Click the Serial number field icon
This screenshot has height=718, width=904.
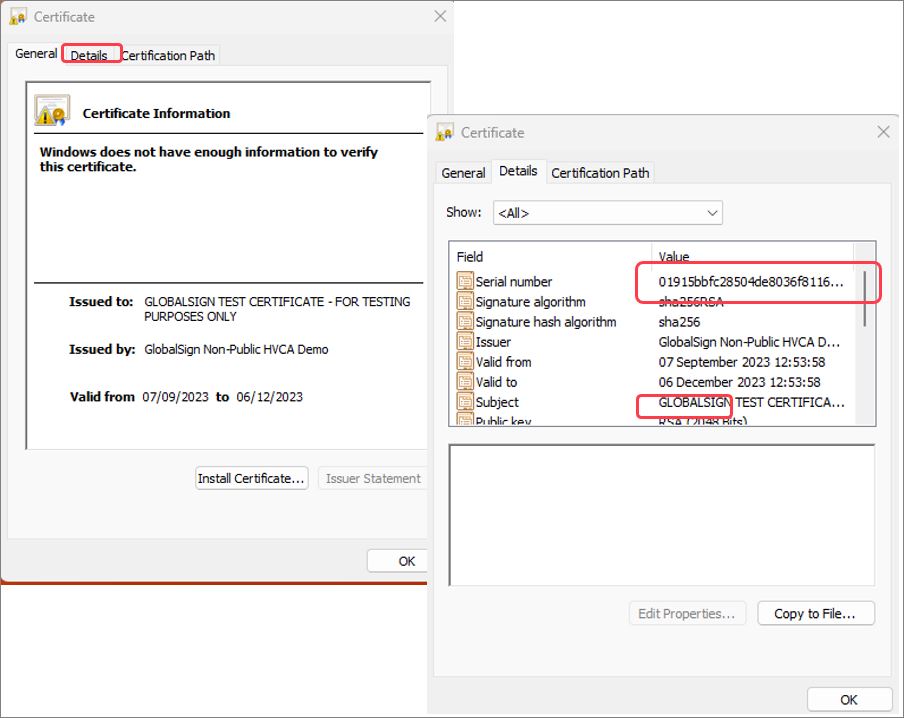pyautogui.click(x=464, y=281)
